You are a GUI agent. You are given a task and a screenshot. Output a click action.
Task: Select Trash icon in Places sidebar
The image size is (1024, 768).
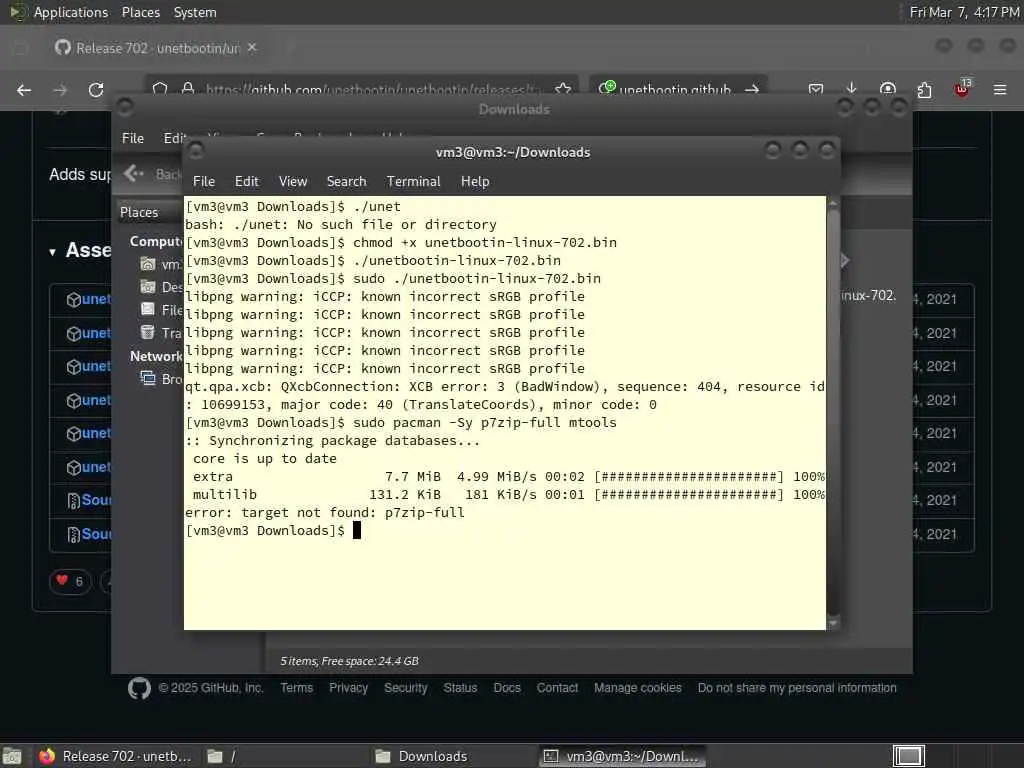click(148, 332)
